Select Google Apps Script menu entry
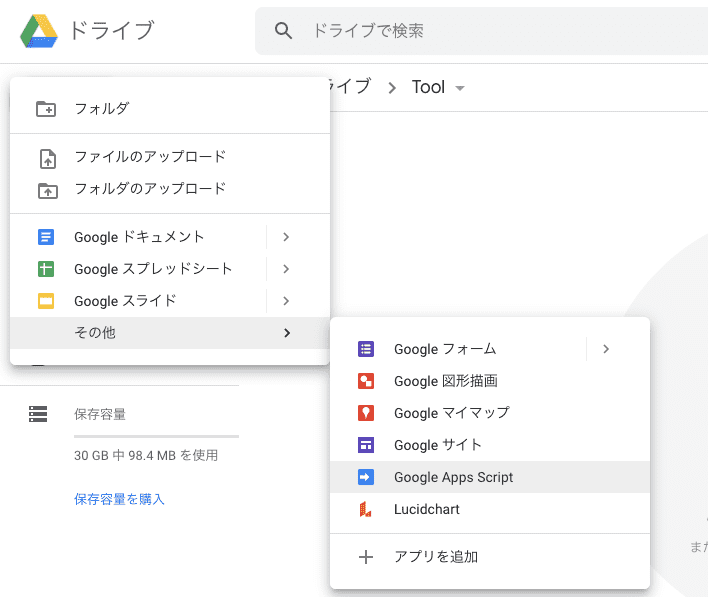708x597 pixels. click(x=490, y=477)
